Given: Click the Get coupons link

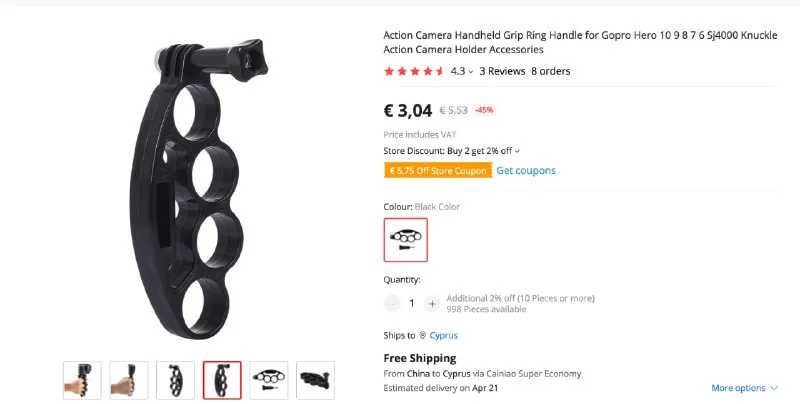Looking at the screenshot, I should point(526,170).
